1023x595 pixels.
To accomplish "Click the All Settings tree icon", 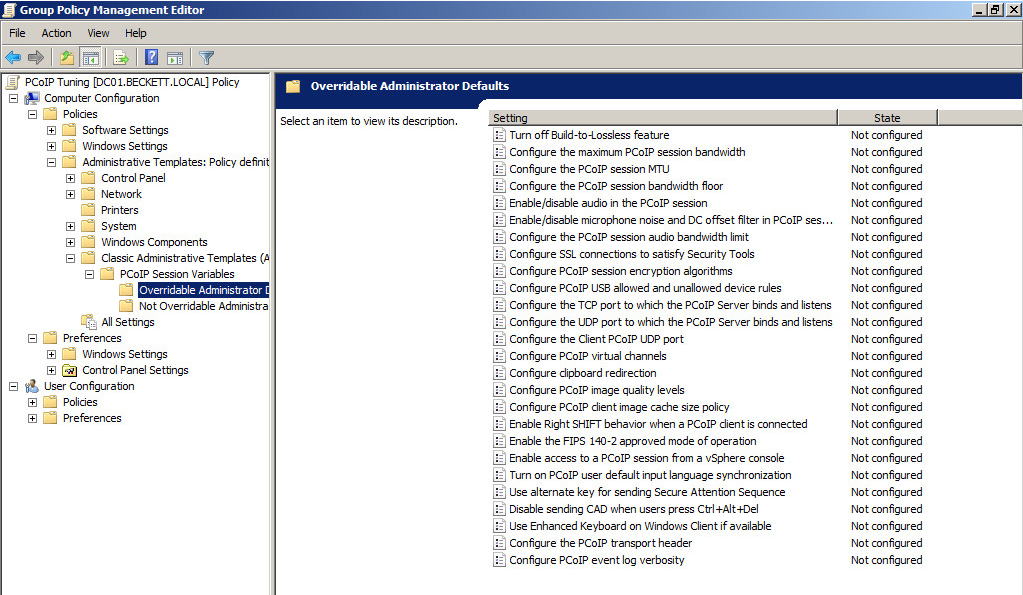I will (89, 322).
